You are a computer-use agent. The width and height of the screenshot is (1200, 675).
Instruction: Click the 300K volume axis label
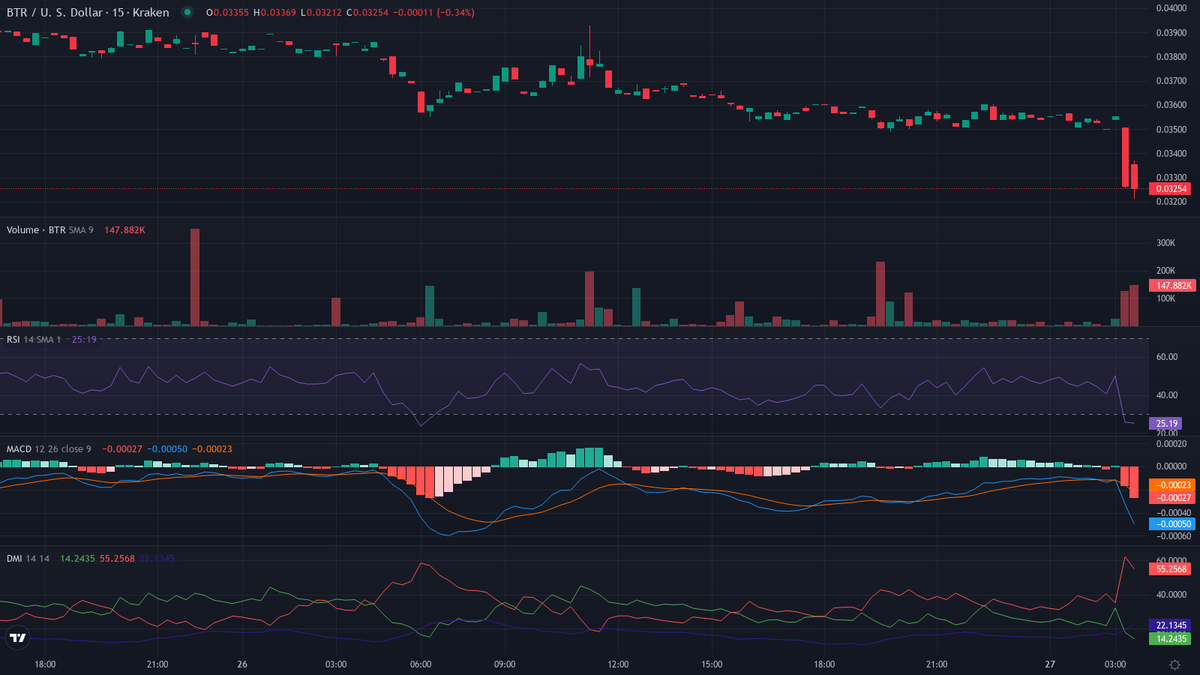tap(1165, 243)
